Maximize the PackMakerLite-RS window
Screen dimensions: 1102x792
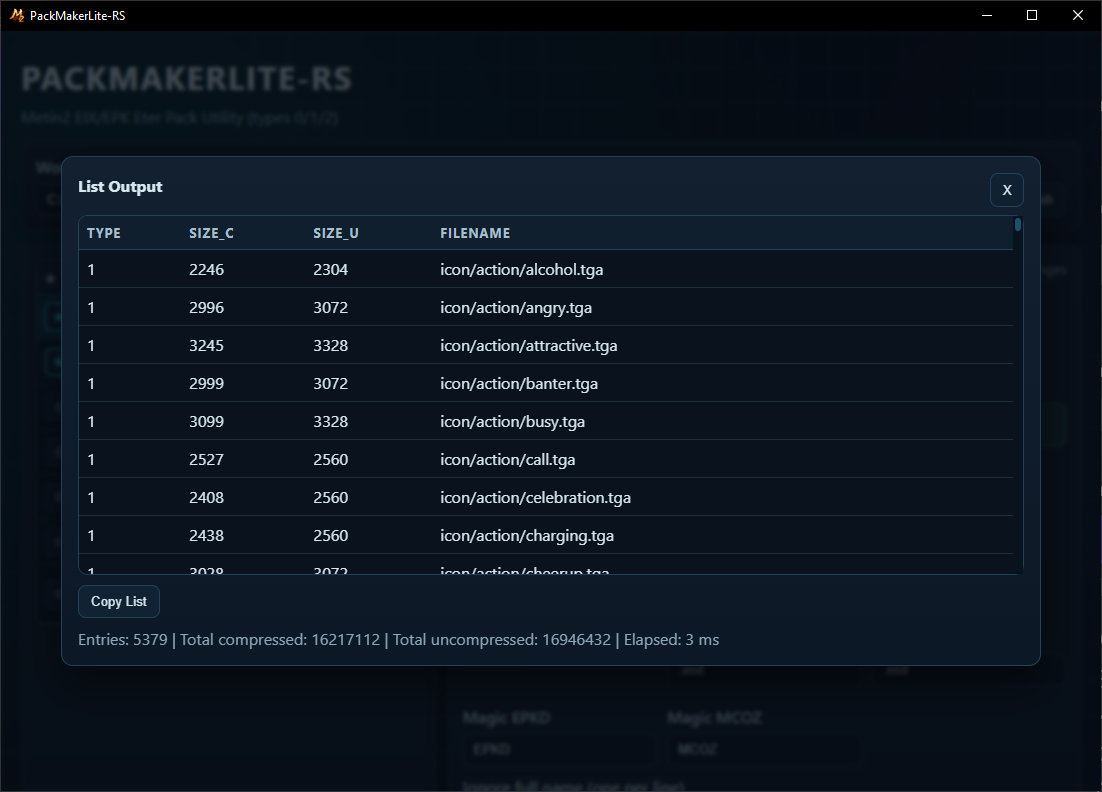(x=1032, y=15)
